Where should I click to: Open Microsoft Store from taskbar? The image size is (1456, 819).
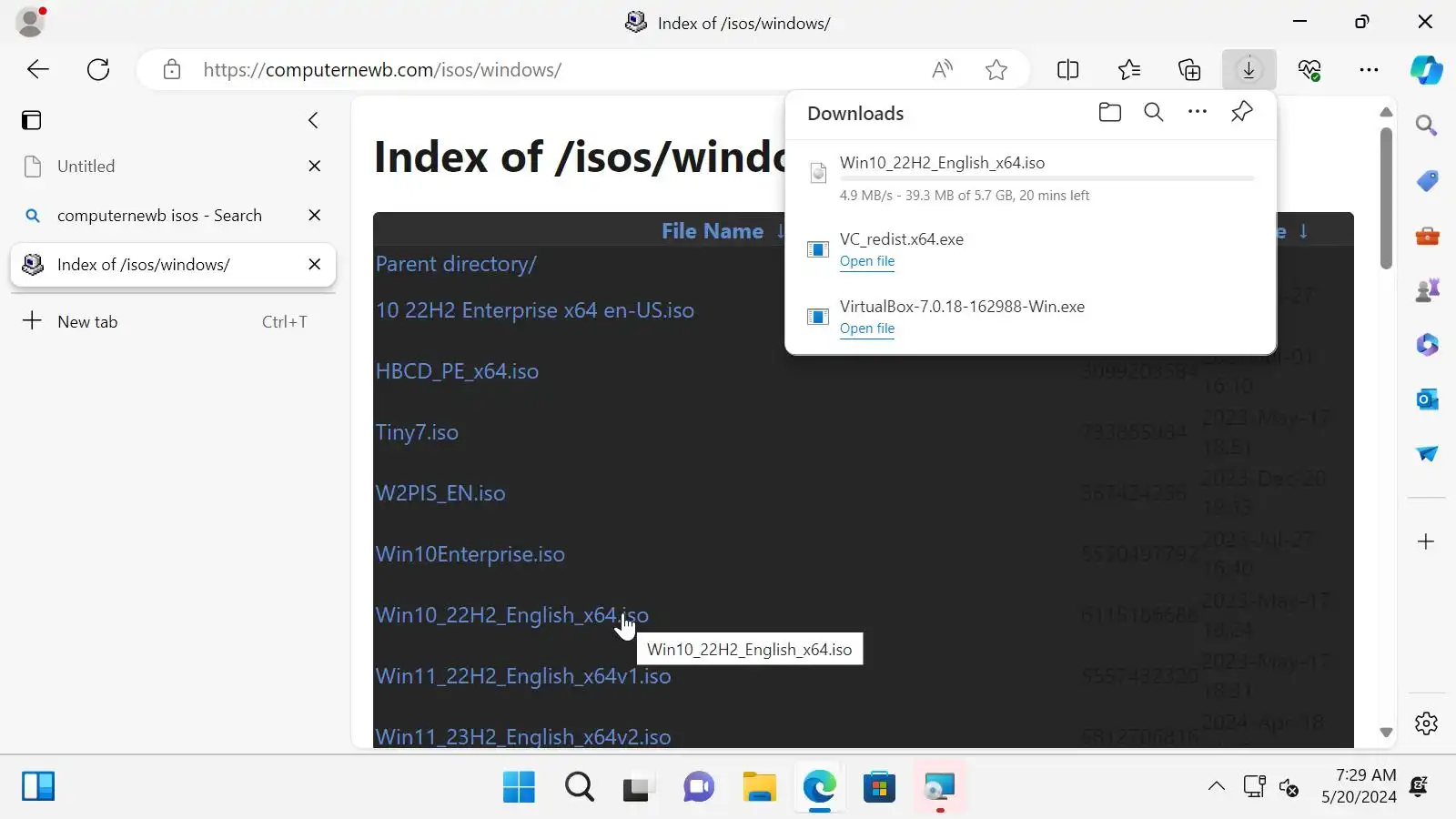pyautogui.click(x=879, y=787)
